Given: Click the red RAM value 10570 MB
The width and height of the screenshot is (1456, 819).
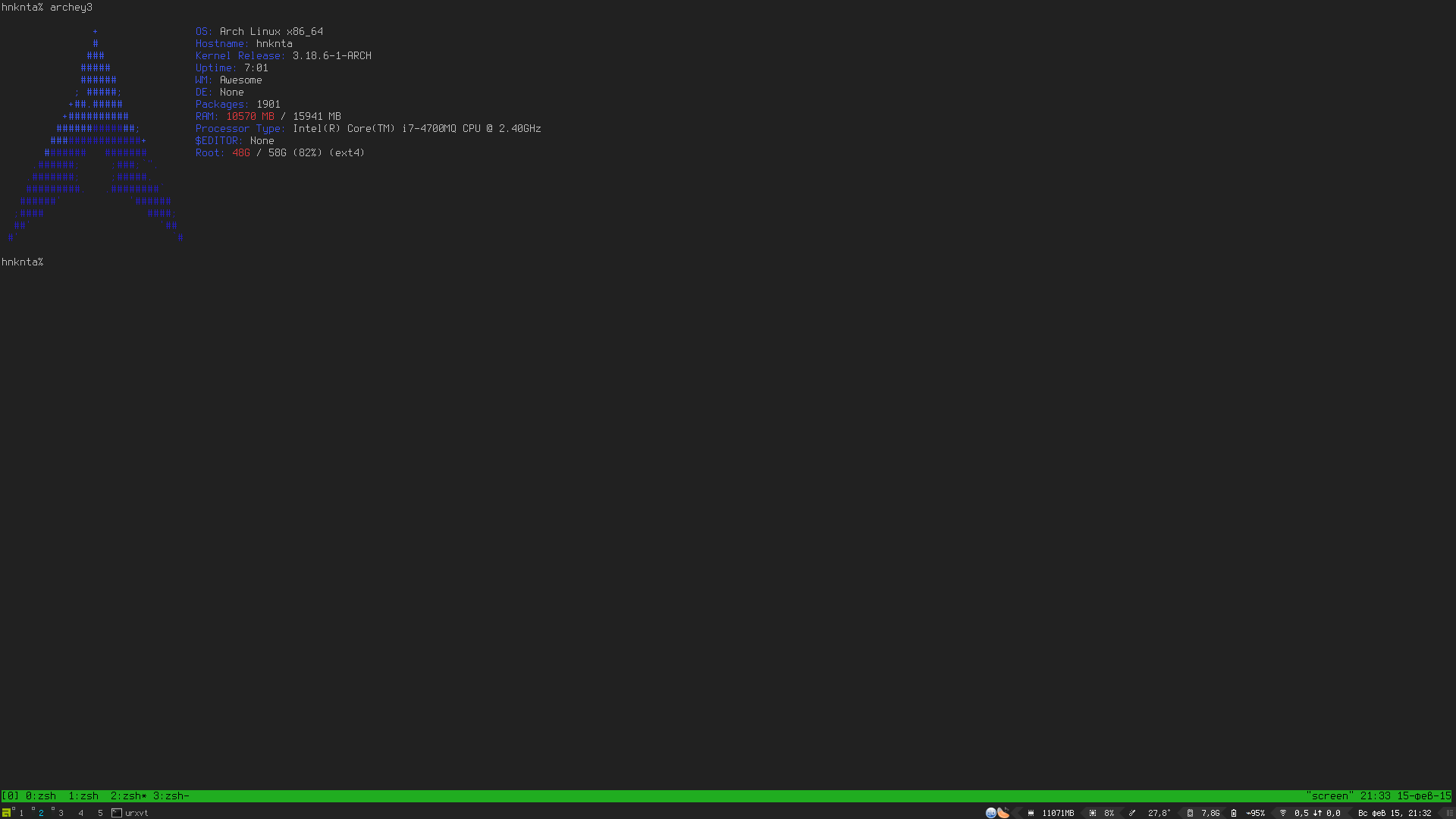Looking at the screenshot, I should point(250,117).
